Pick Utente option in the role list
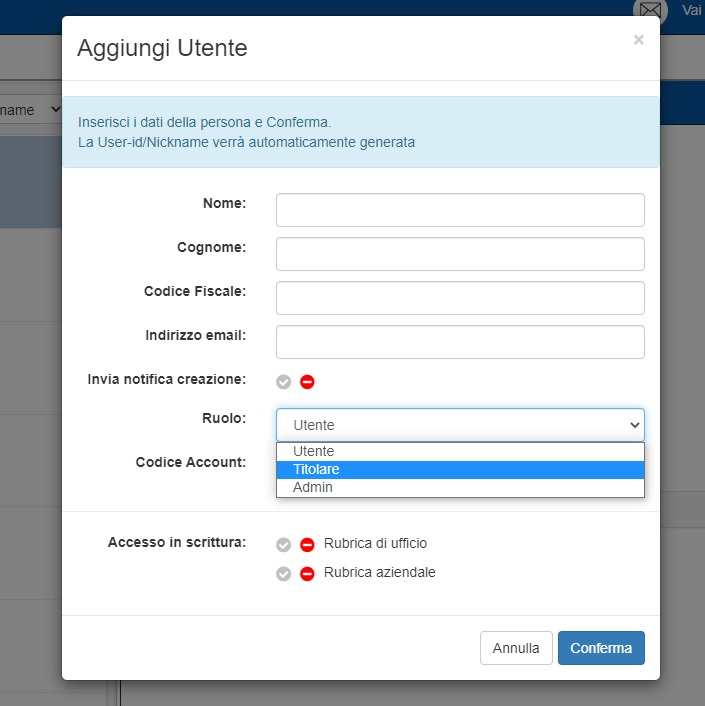Screen dimensions: 705x706 point(460,451)
